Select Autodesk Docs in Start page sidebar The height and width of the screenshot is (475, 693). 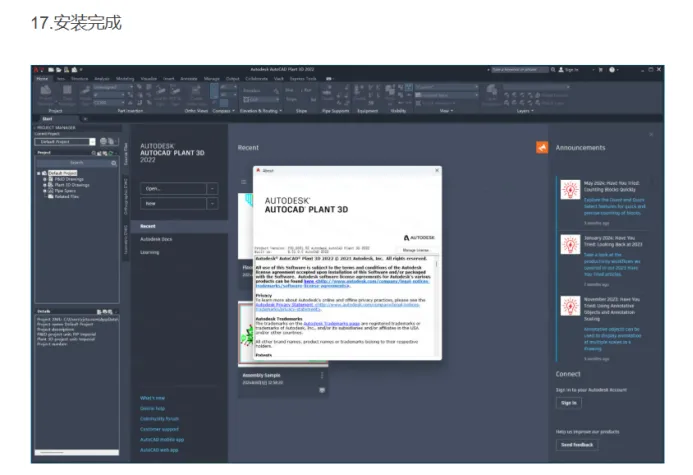pos(156,239)
